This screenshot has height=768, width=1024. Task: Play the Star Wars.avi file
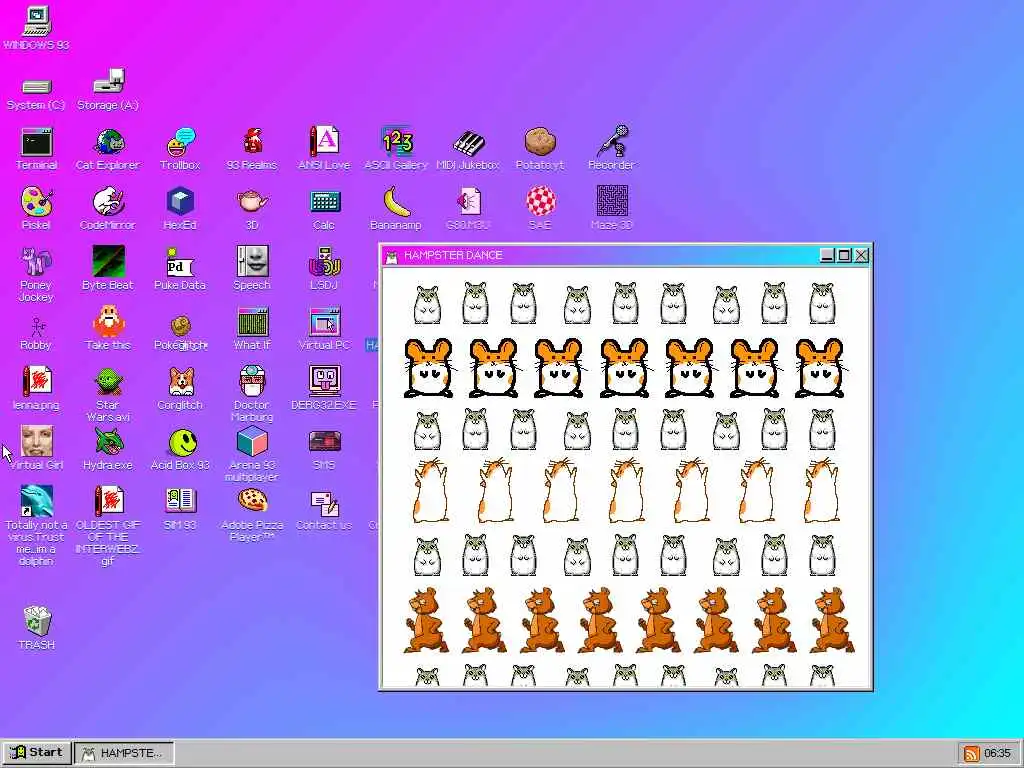pyautogui.click(x=108, y=383)
